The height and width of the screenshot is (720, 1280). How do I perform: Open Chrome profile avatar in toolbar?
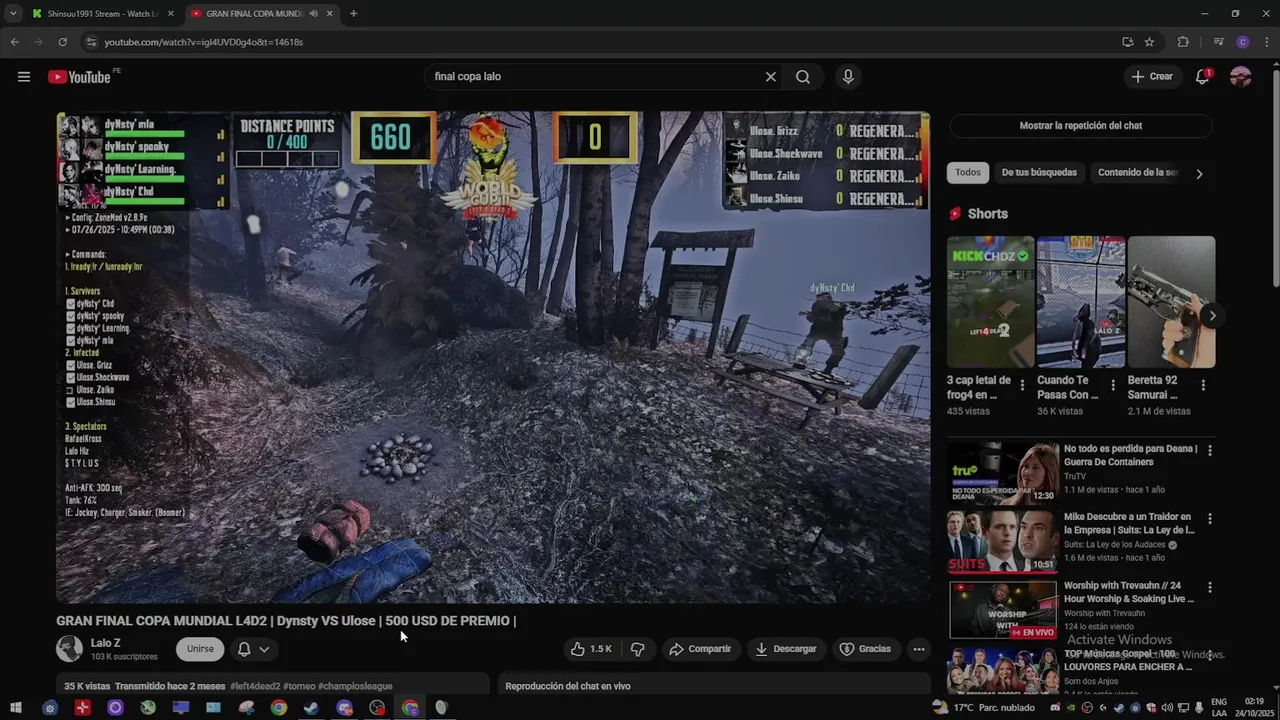(1243, 42)
